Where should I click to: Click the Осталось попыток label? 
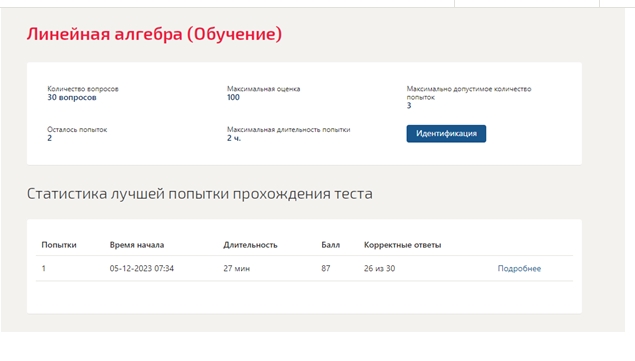77,130
